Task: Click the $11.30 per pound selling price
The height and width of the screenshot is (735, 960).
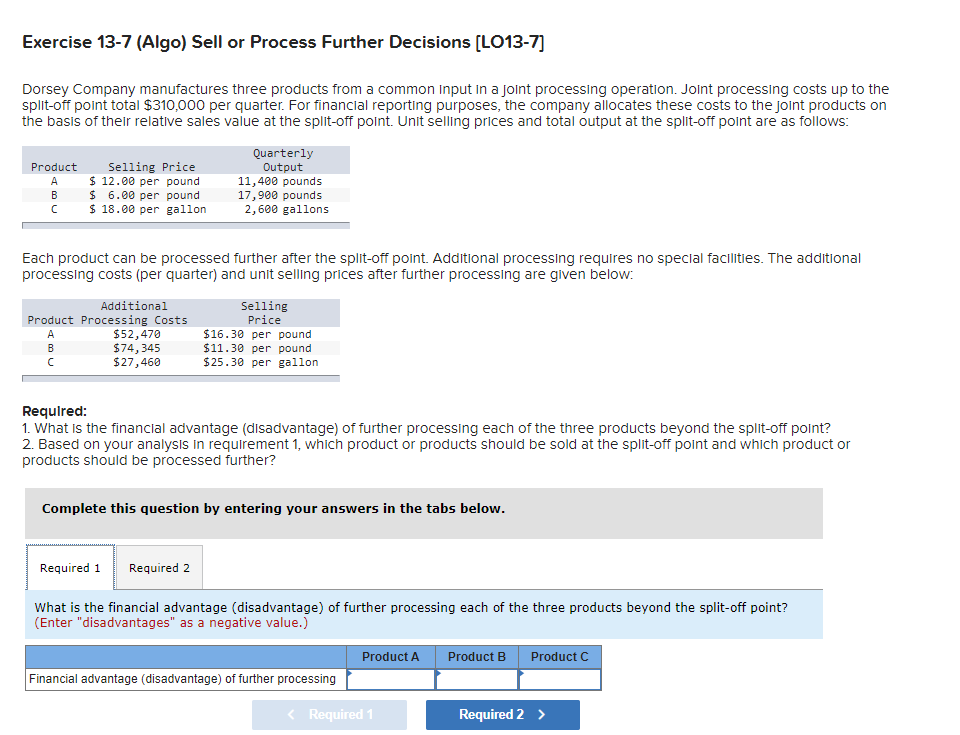Action: [257, 348]
